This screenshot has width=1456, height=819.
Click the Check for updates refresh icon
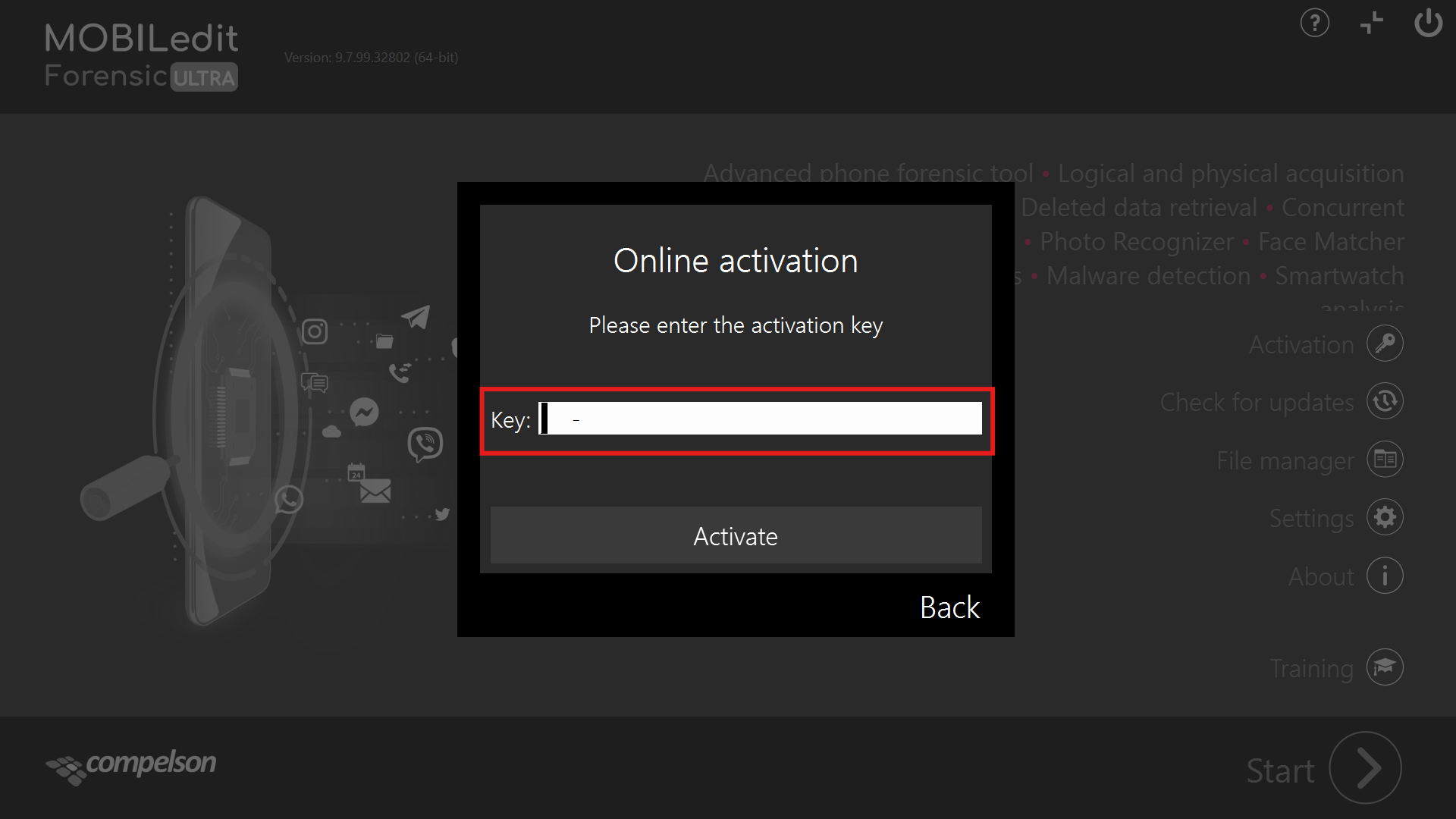coord(1385,401)
